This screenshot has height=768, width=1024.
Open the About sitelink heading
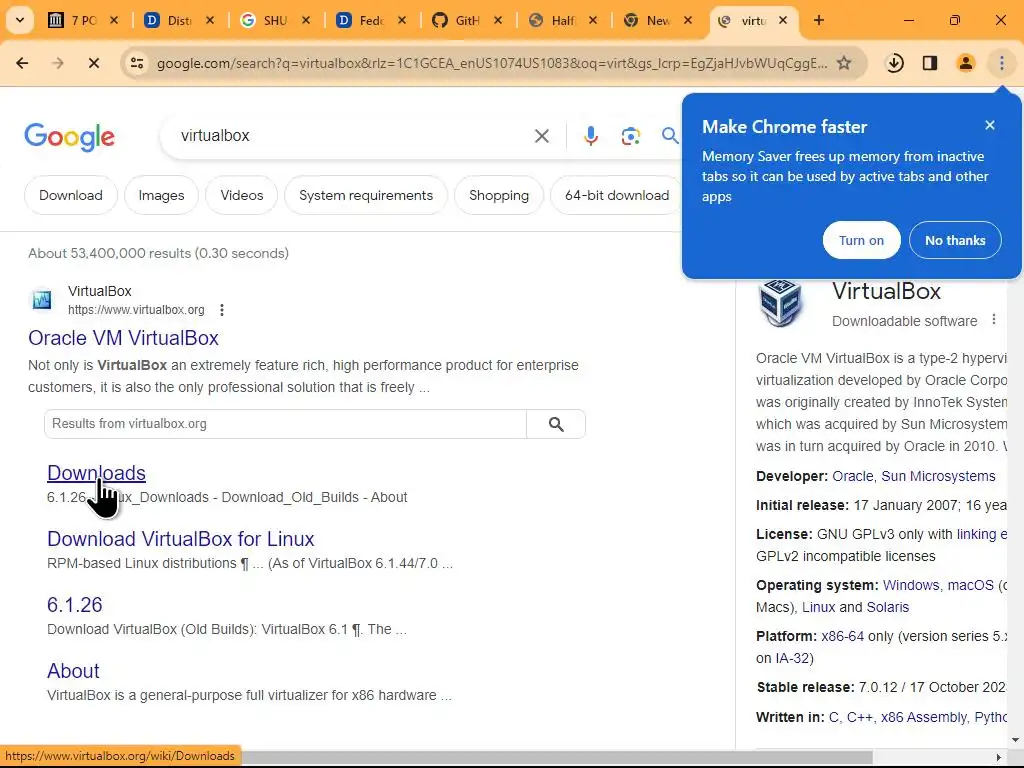tap(73, 671)
